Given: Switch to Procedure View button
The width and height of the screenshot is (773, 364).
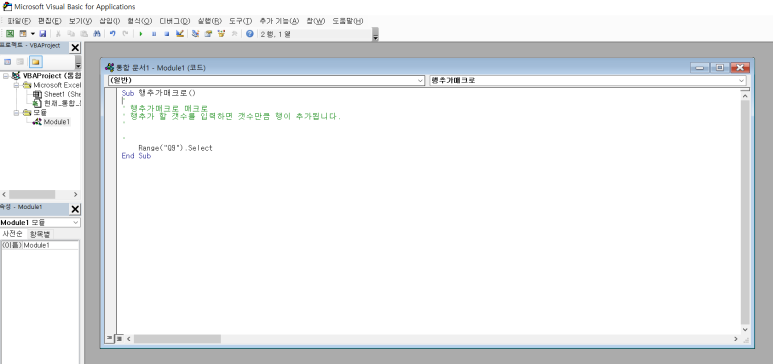Looking at the screenshot, I should tap(109, 339).
